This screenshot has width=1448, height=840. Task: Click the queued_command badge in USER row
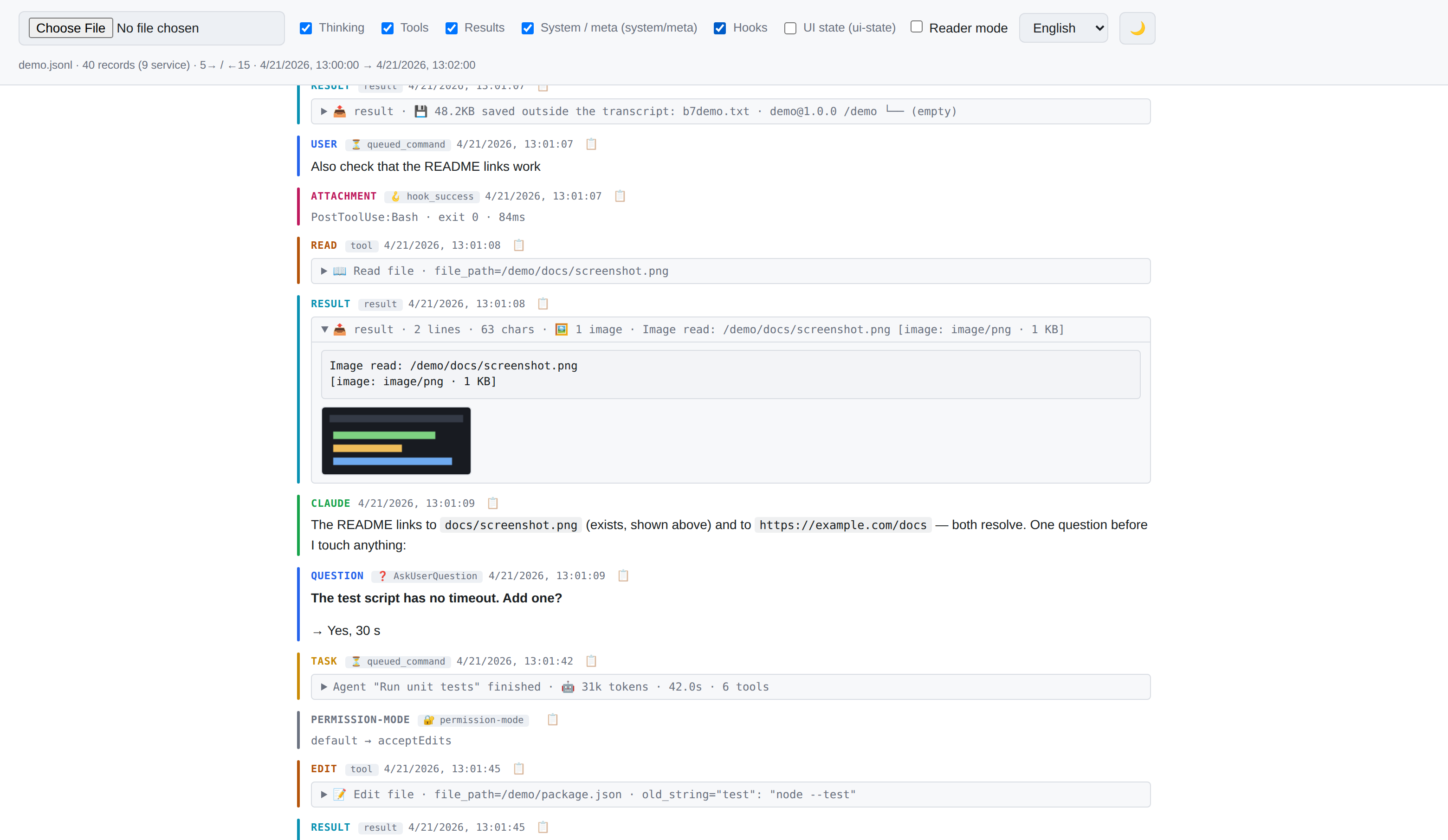click(x=398, y=145)
